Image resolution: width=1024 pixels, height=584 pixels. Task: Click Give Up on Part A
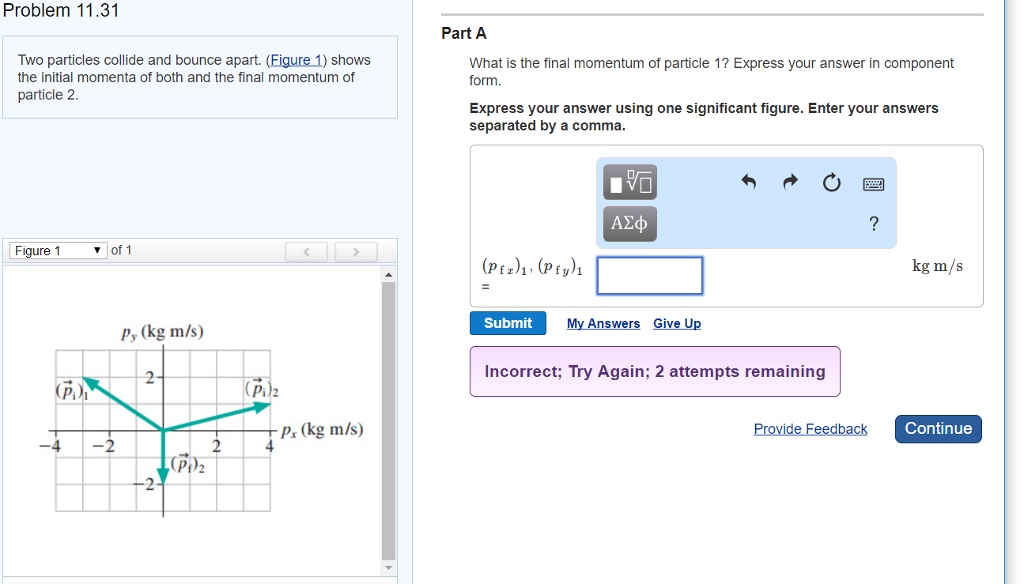676,323
